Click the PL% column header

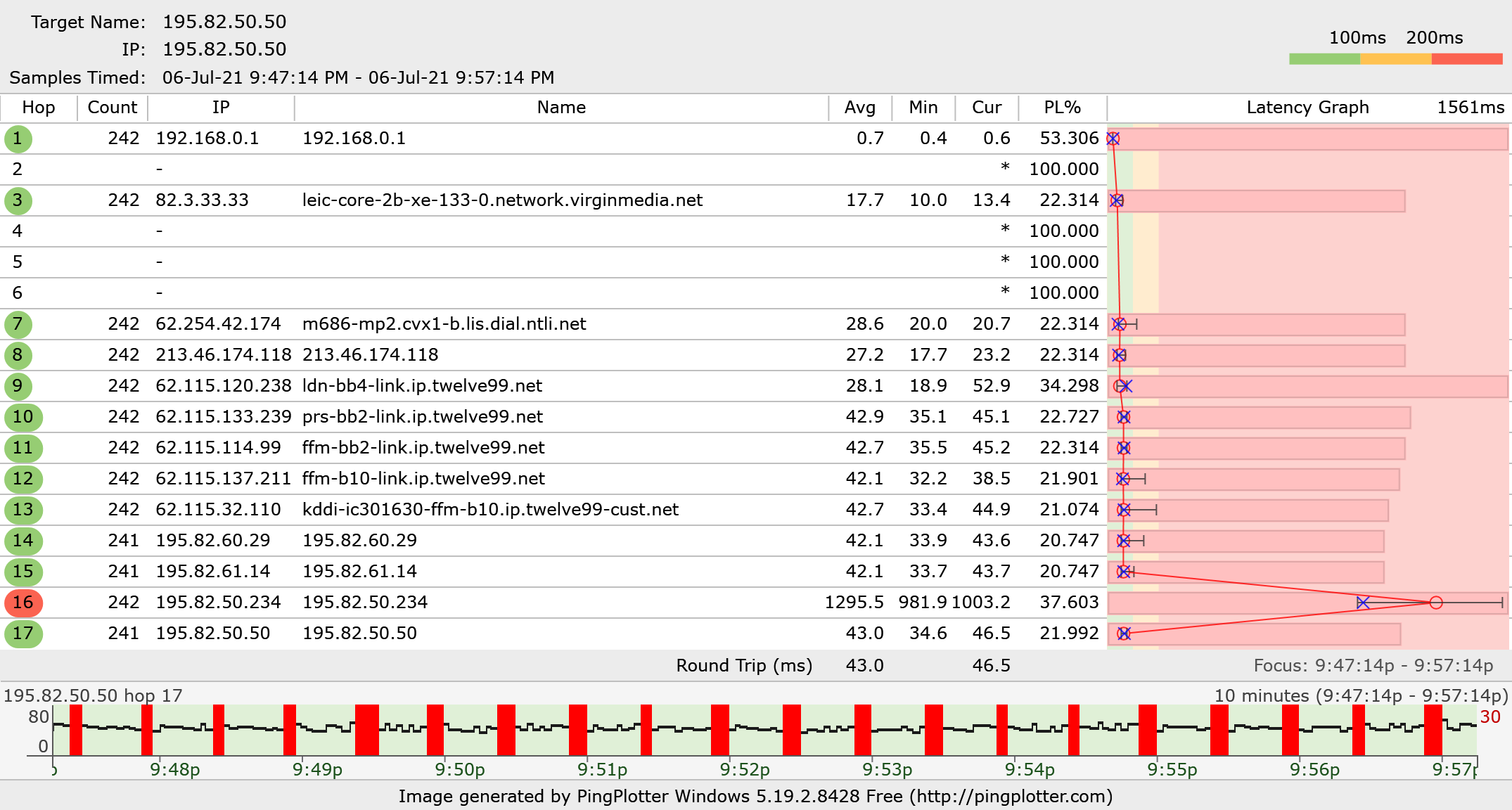(x=1062, y=108)
